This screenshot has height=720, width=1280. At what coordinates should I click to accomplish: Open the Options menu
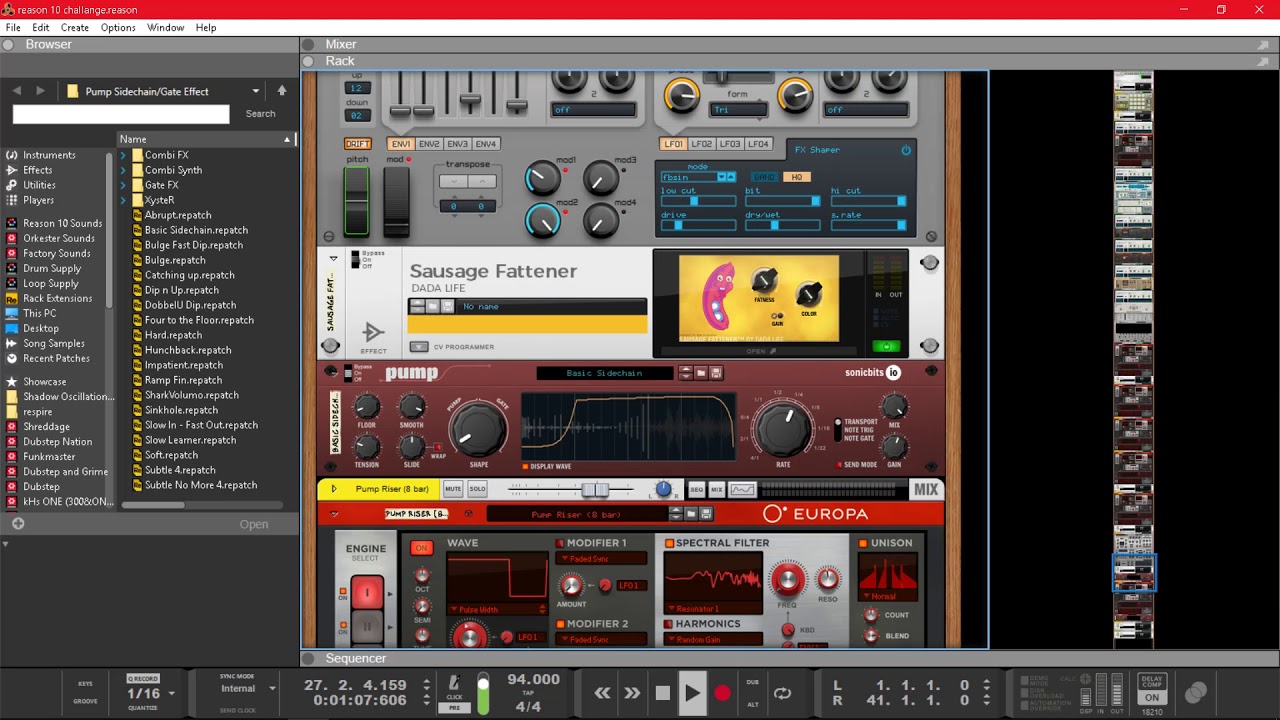(x=118, y=27)
